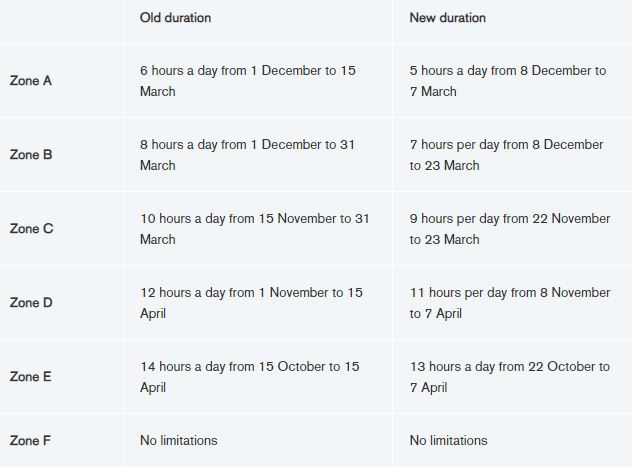Click Zone E's new duration, 13 hours a day
633x472 pixels.
(509, 377)
